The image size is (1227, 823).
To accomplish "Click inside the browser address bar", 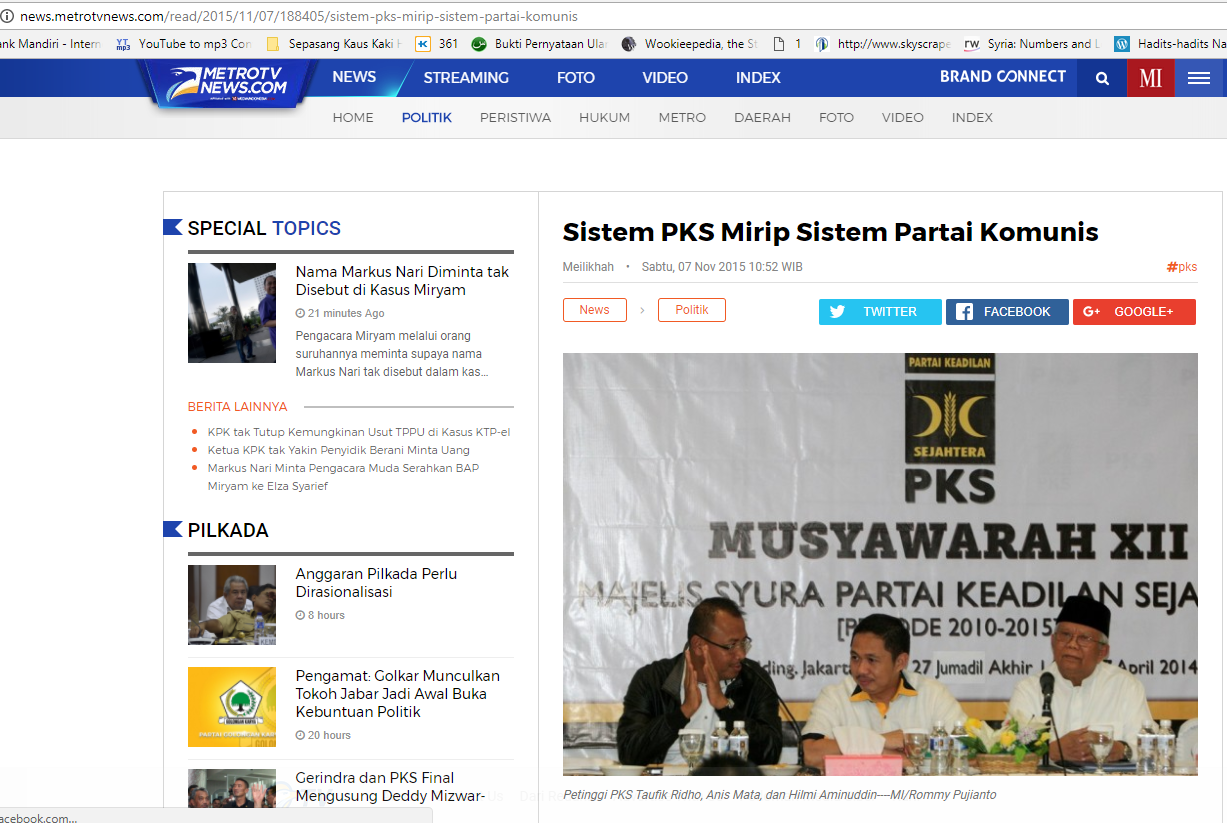I will (x=400, y=15).
